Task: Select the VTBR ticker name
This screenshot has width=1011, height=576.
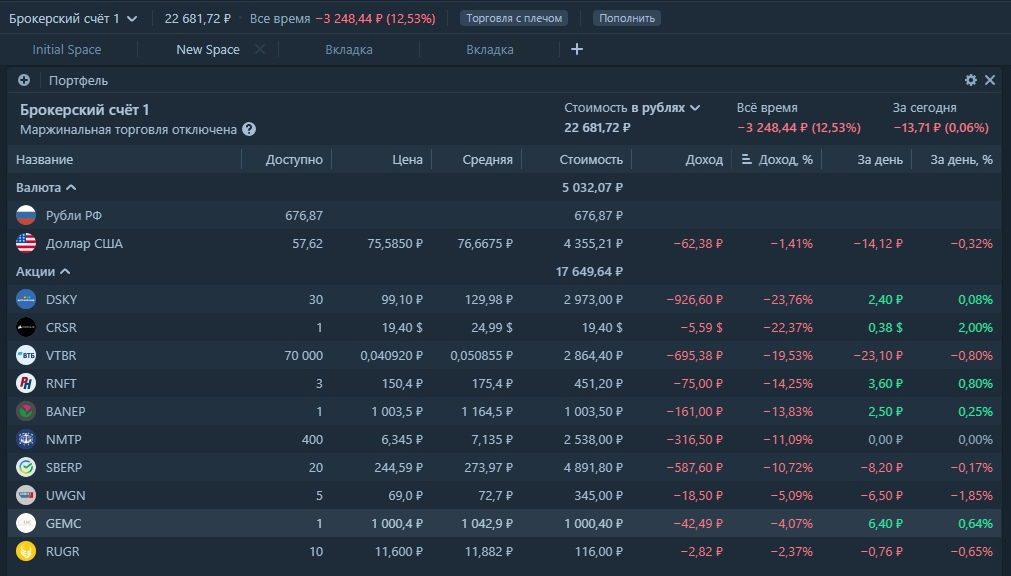Action: (61, 355)
